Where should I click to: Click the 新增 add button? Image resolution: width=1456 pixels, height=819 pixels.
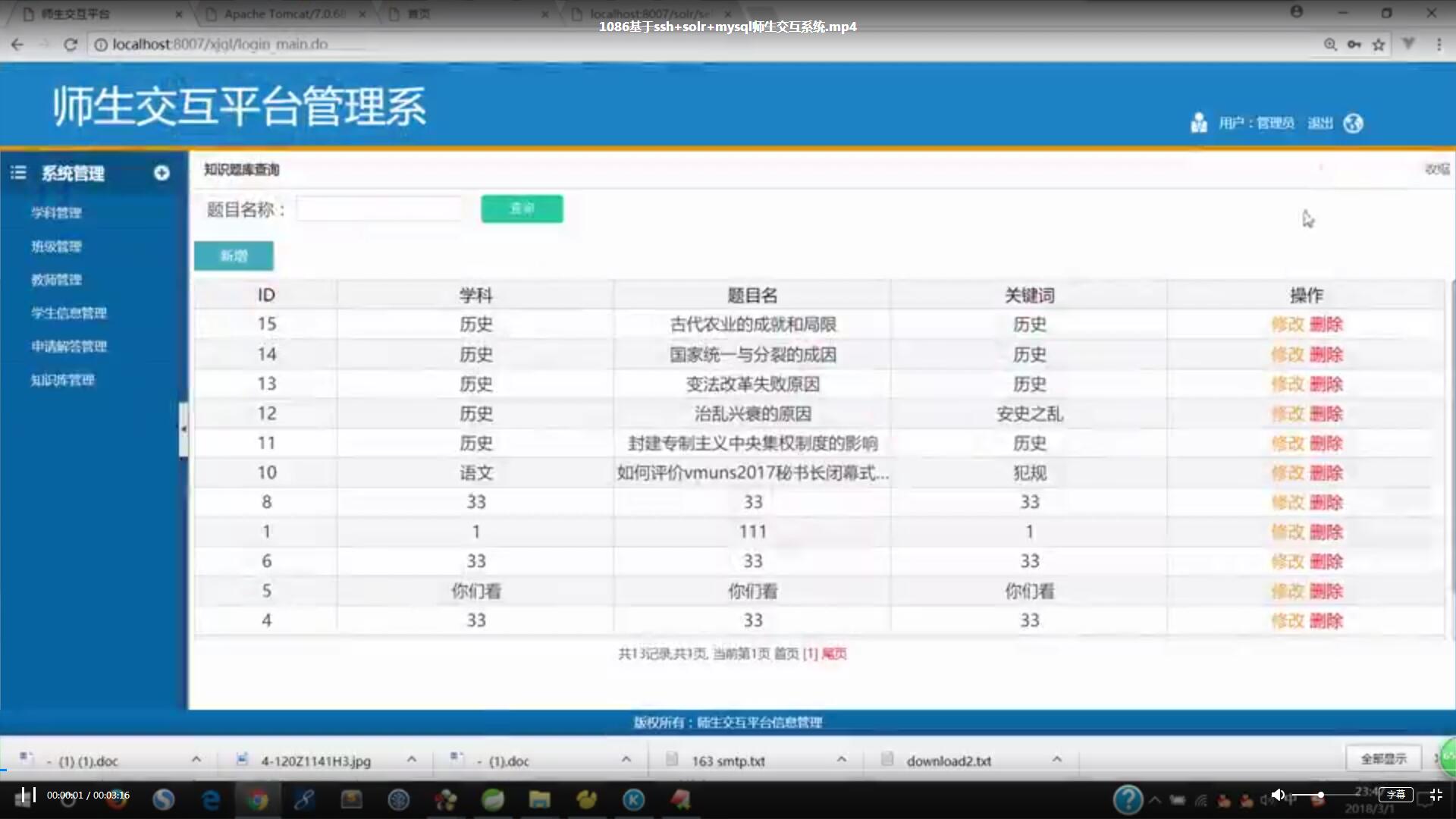point(234,256)
